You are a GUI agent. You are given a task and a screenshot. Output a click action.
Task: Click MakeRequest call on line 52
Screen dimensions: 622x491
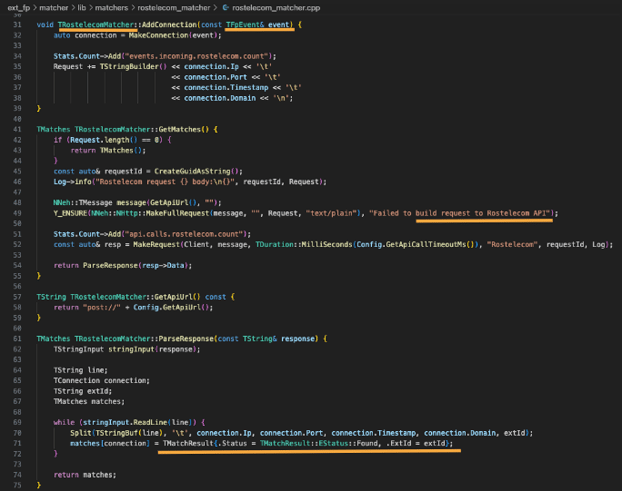click(156, 245)
